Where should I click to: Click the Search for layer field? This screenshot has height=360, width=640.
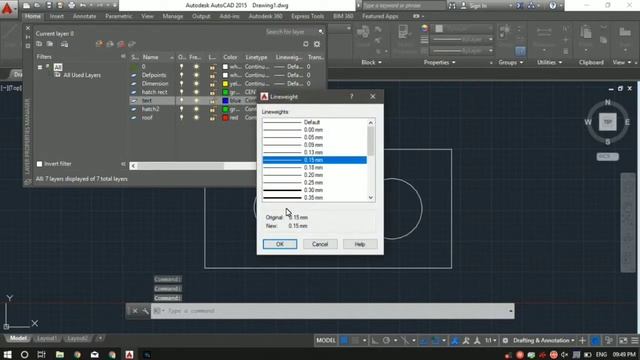[290, 31]
